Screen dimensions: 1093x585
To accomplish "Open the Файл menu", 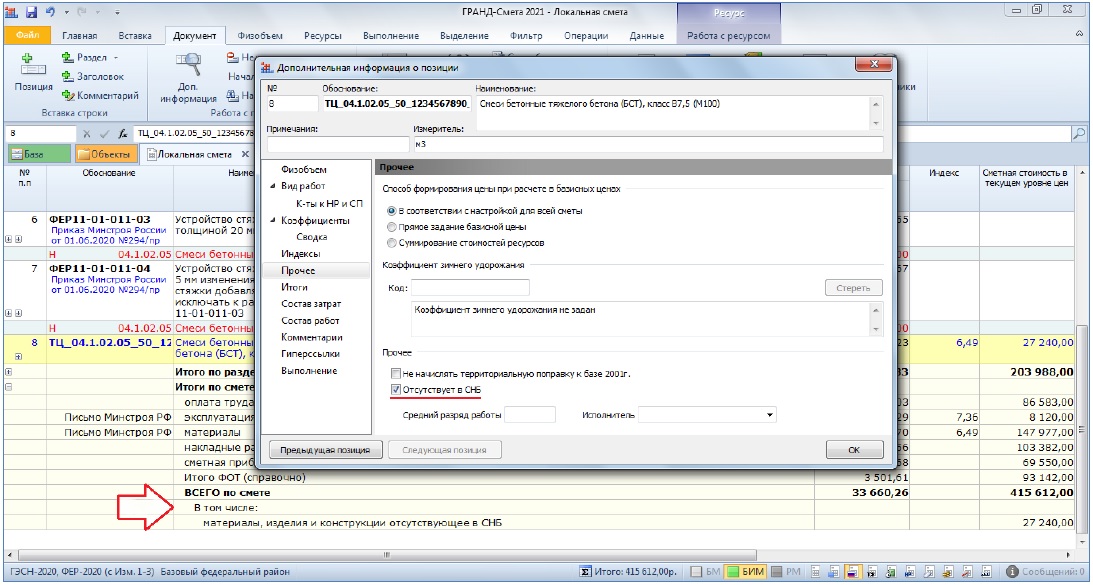I will tap(26, 35).
